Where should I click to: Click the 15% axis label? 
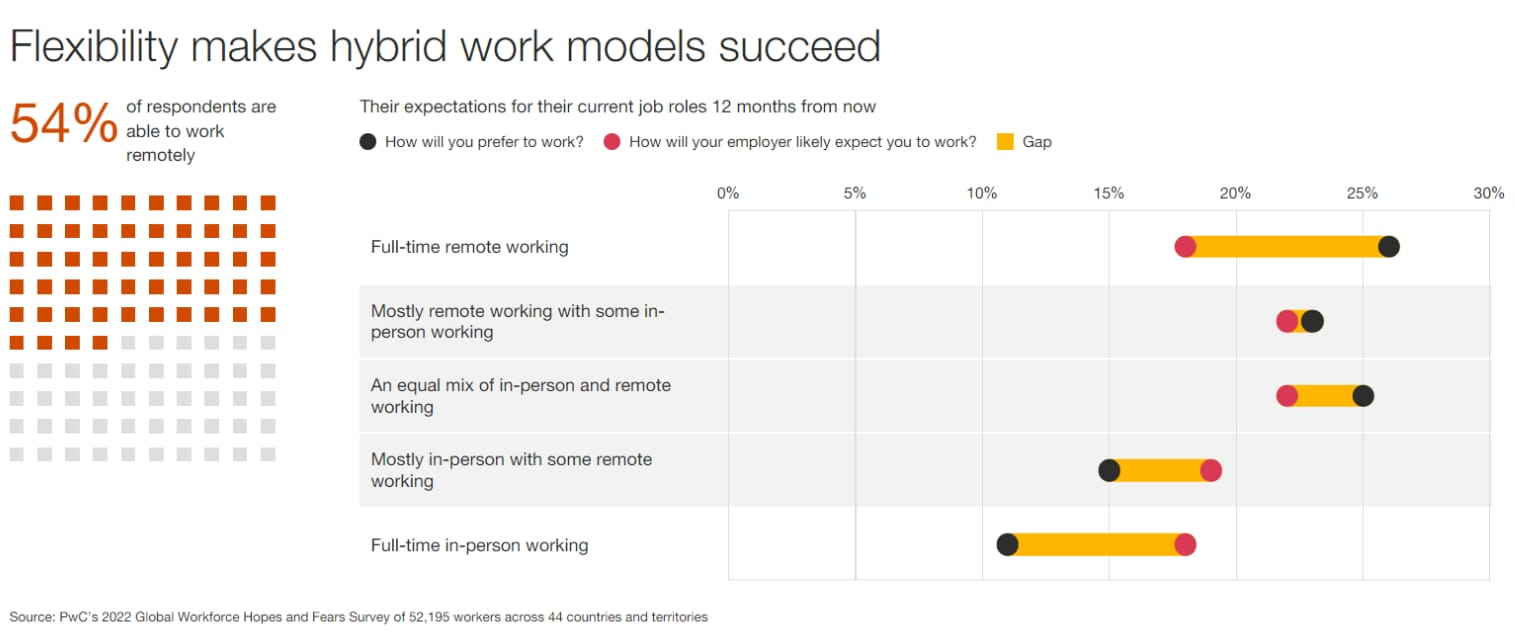(1108, 193)
